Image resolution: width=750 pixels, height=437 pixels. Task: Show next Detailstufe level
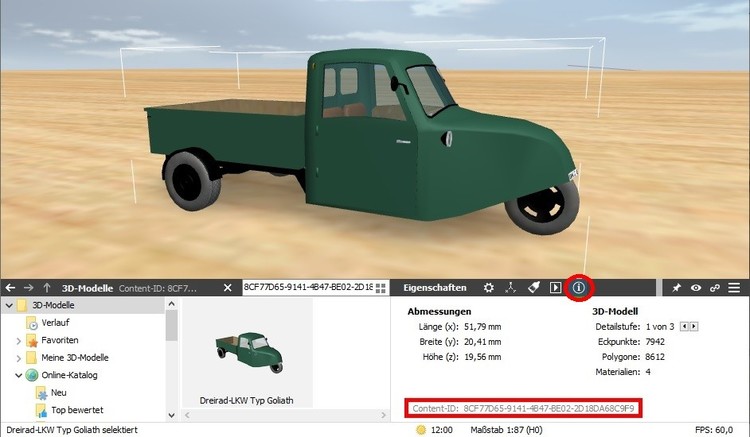694,327
